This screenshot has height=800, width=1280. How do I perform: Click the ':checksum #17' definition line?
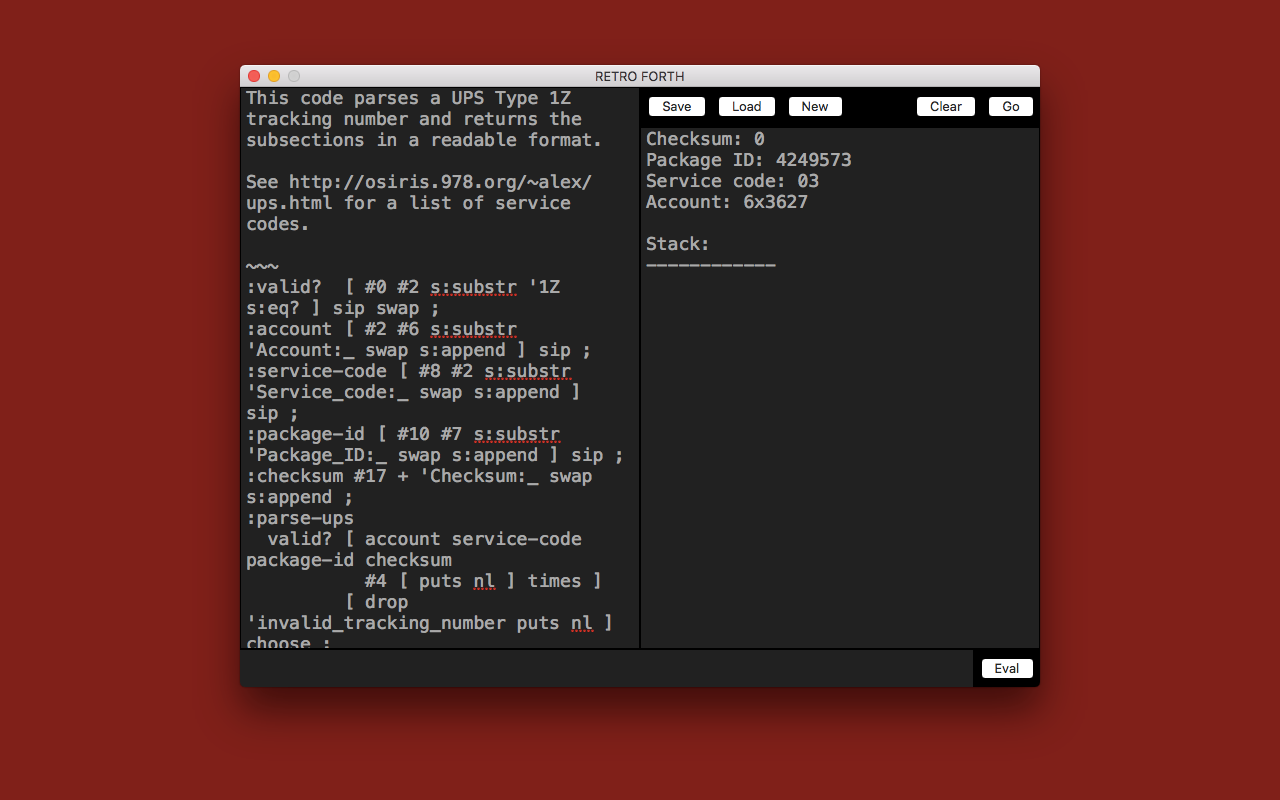419,476
